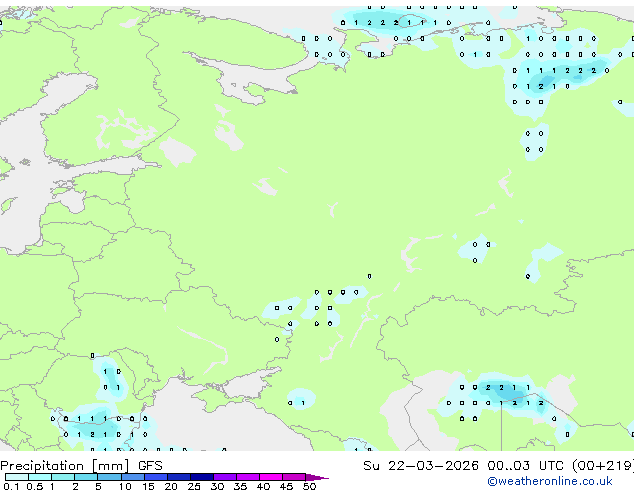The height and width of the screenshot is (490, 634).
Task: Click the legend value label '10'
Action: [x=125, y=486]
